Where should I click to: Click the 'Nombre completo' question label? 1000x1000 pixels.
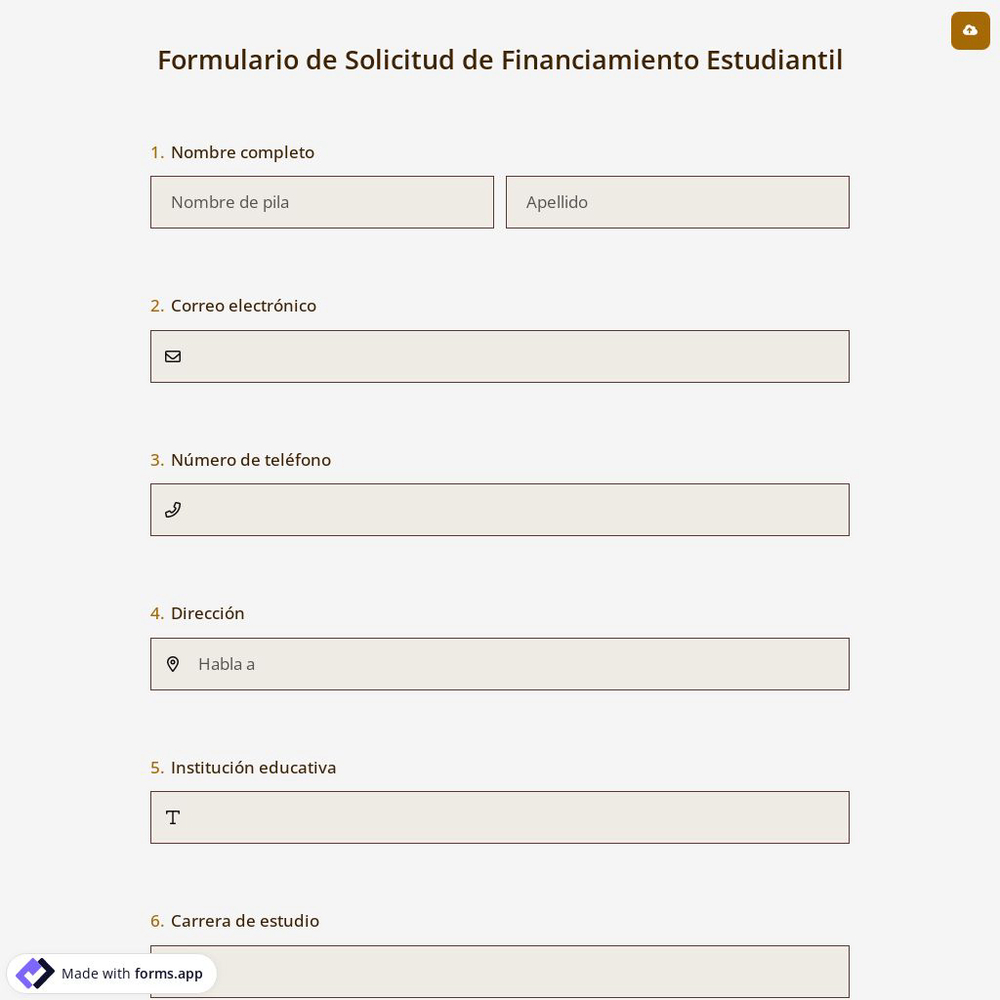point(242,152)
